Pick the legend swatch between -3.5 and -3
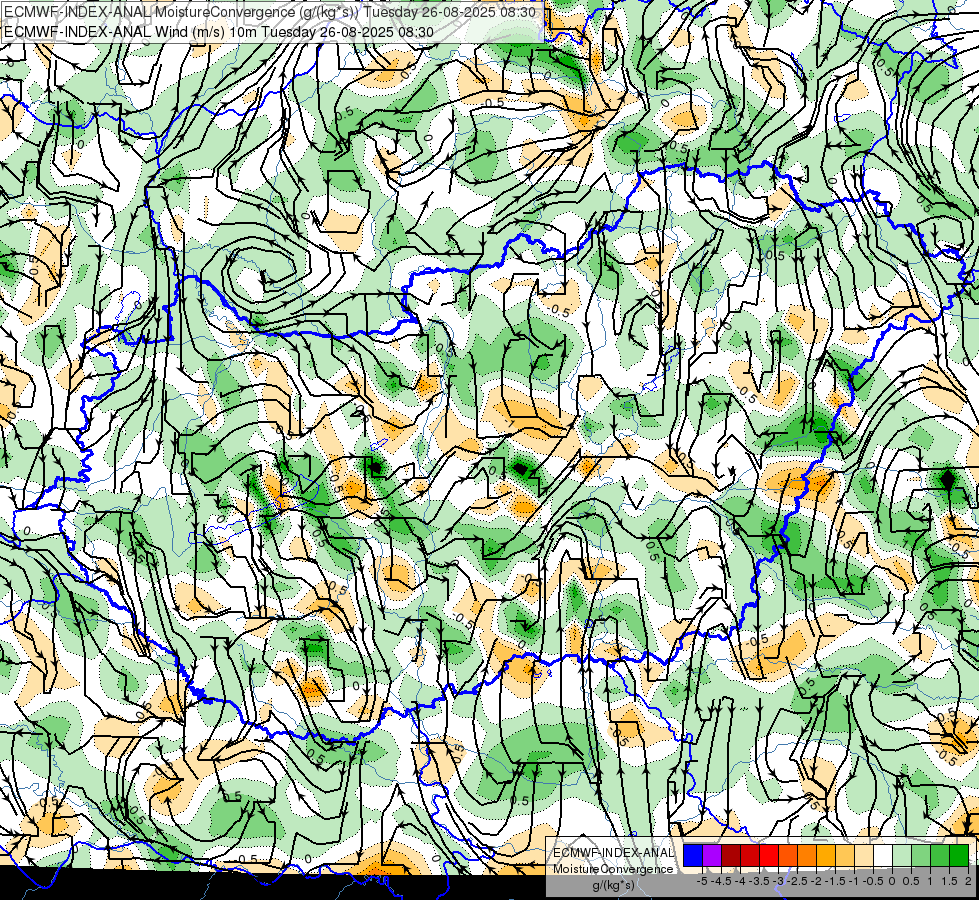Screen dimensions: 979x900 pos(769,855)
